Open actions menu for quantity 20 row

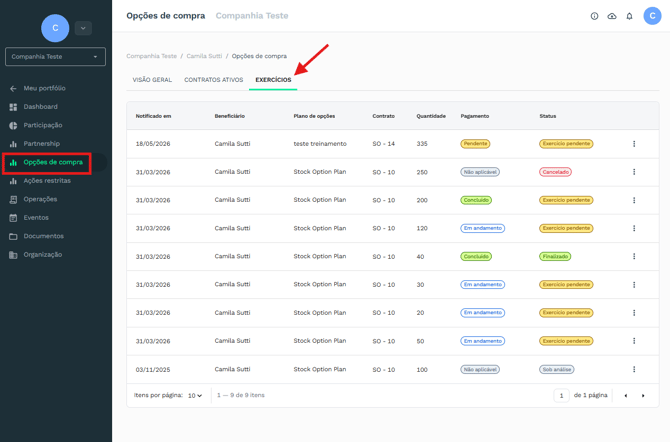(x=634, y=313)
